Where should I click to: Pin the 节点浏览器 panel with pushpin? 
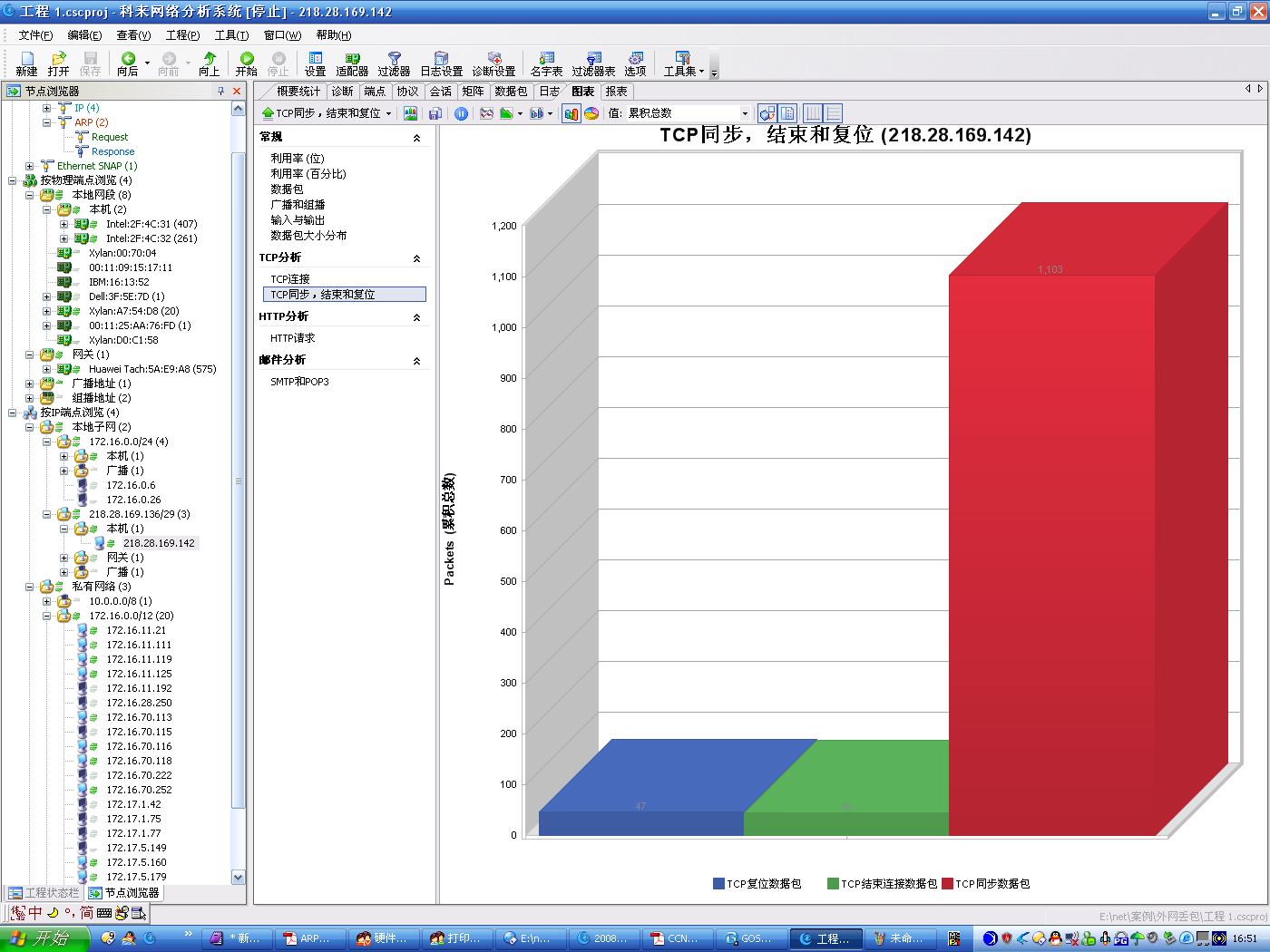pos(220,92)
